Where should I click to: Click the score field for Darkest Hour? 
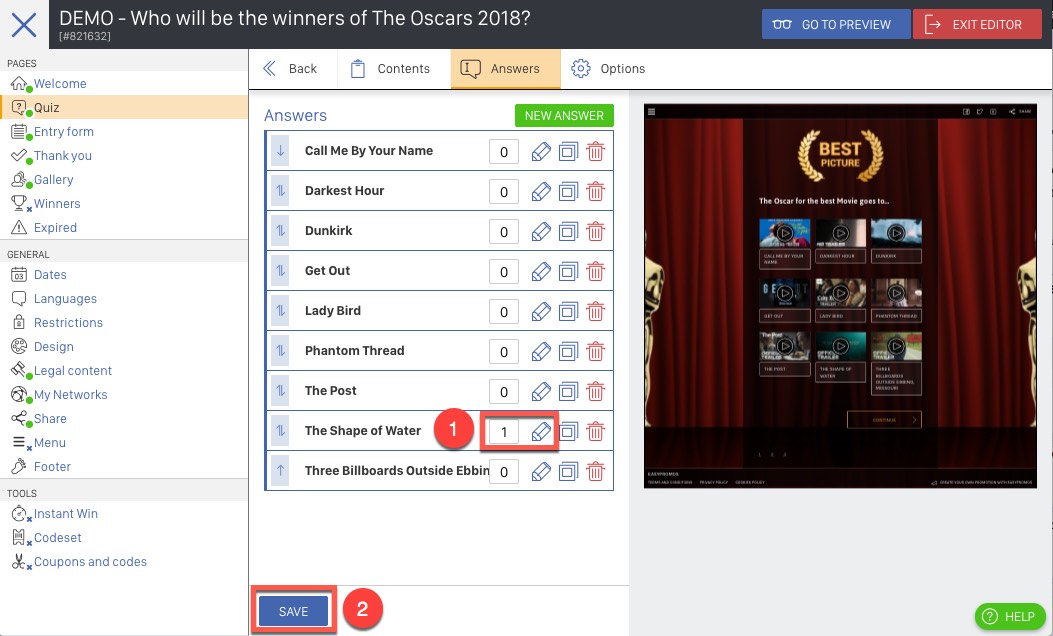point(504,192)
